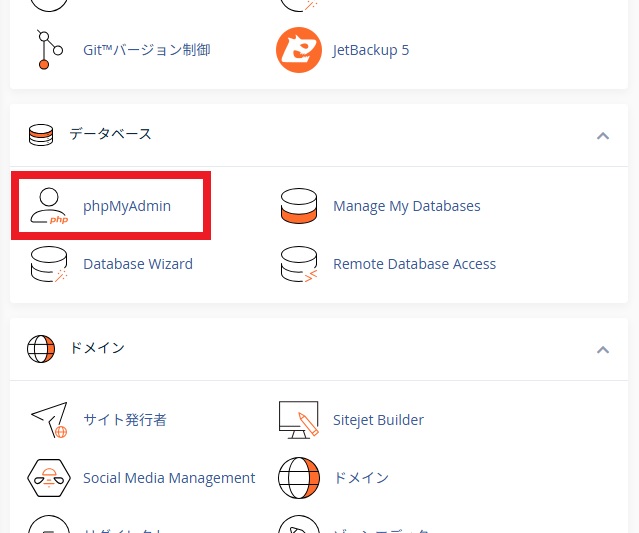Open Manage My Databases link
639x533 pixels.
tap(407, 206)
